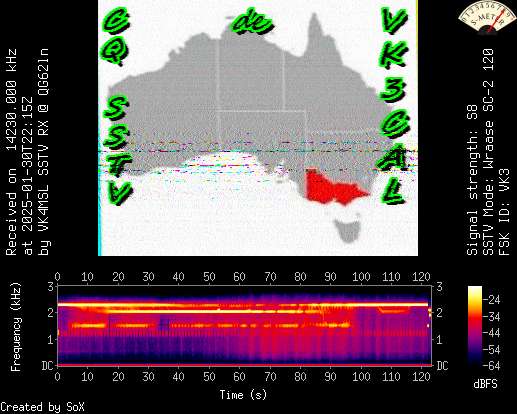Click the green digit 3 in callsign

pyautogui.click(x=393, y=90)
